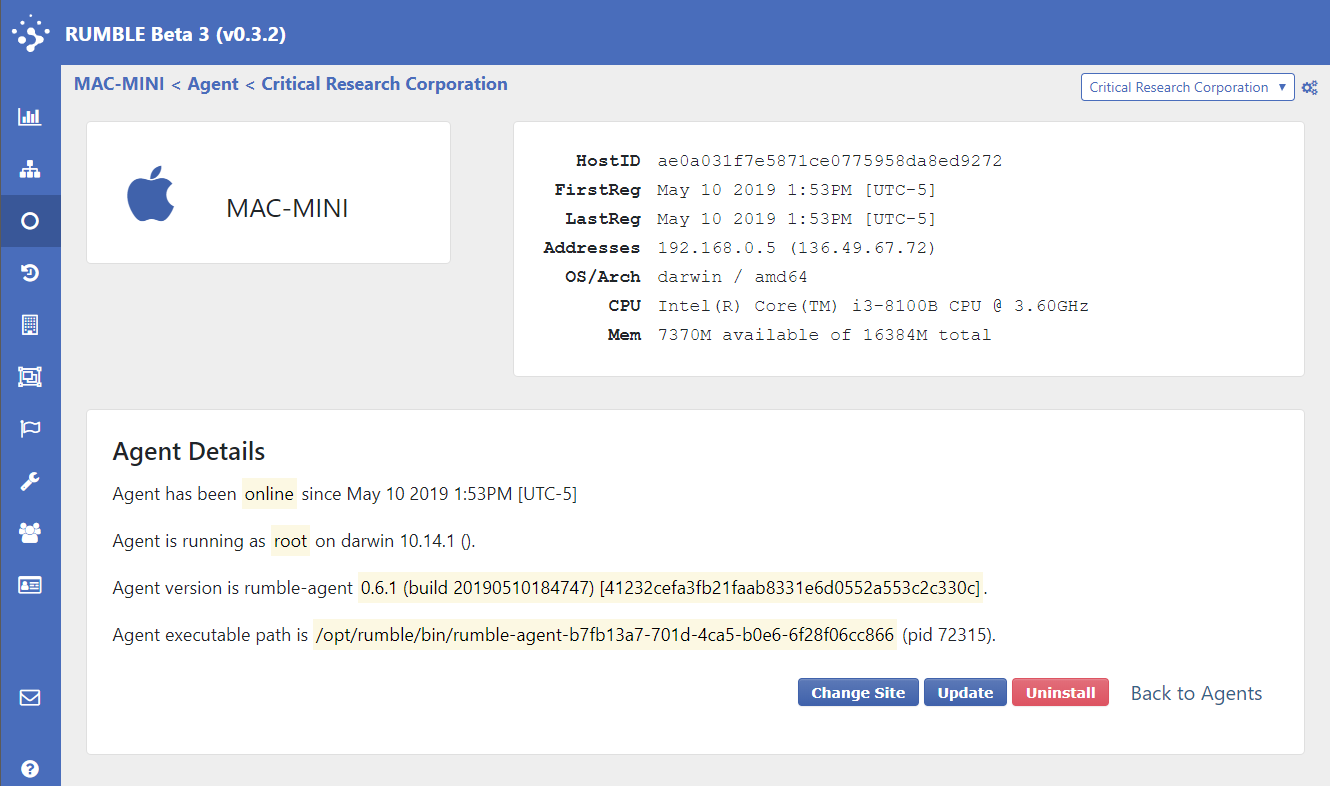Select the circle agents icon in sidebar
The height and width of the screenshot is (786, 1330).
30,221
